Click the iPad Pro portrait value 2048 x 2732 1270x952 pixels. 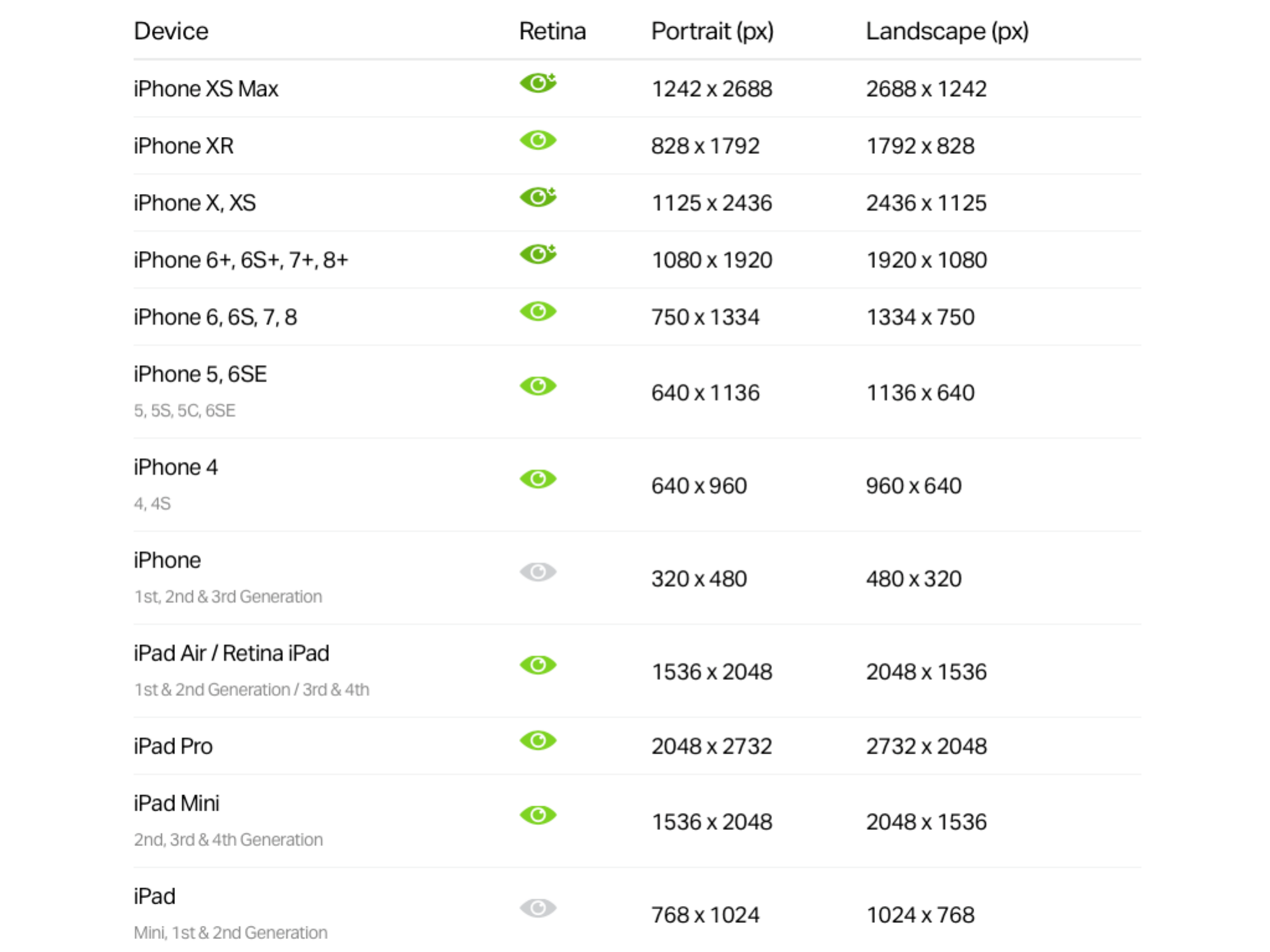[711, 746]
